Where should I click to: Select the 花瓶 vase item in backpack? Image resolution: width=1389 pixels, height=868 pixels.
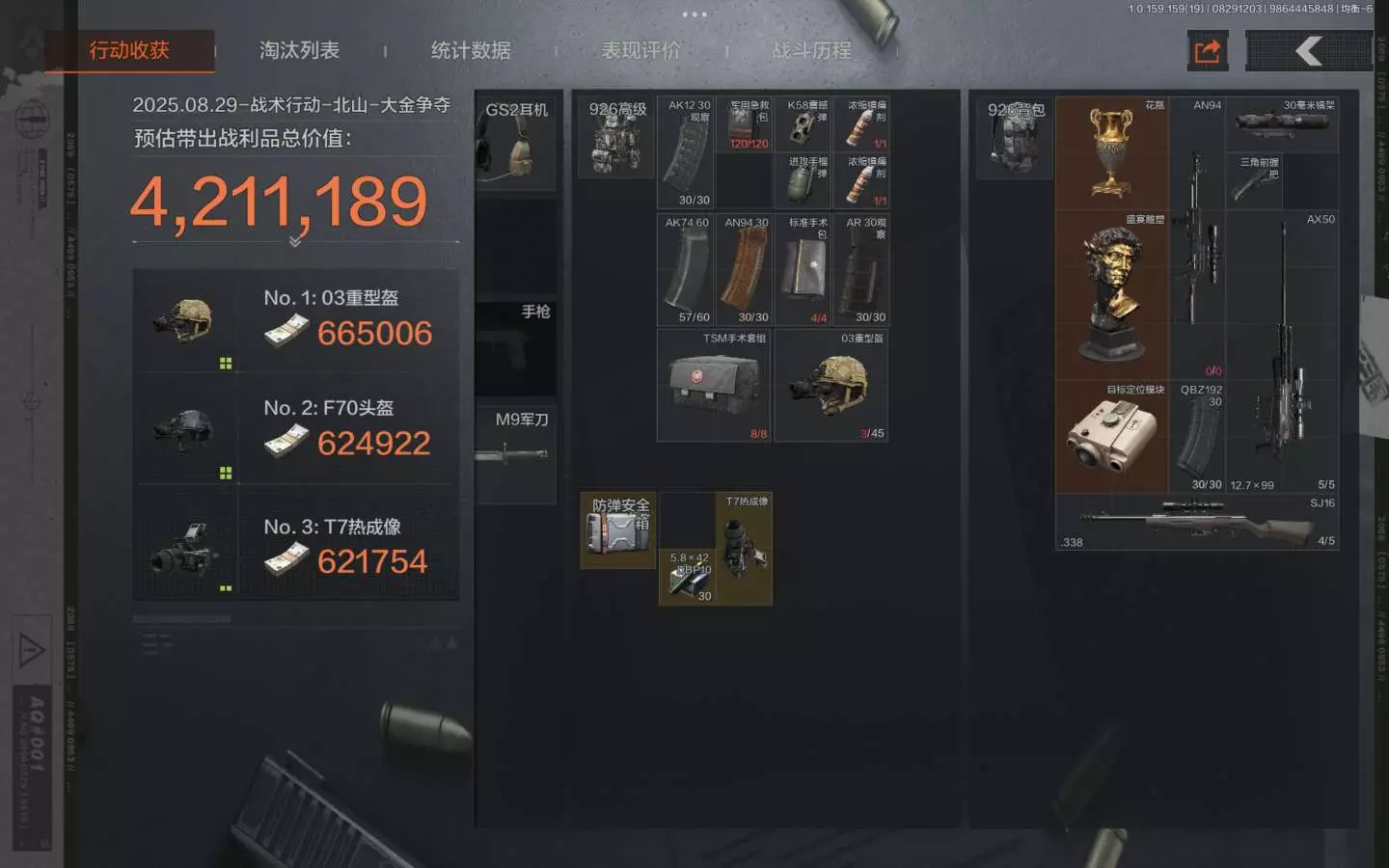click(x=1112, y=153)
